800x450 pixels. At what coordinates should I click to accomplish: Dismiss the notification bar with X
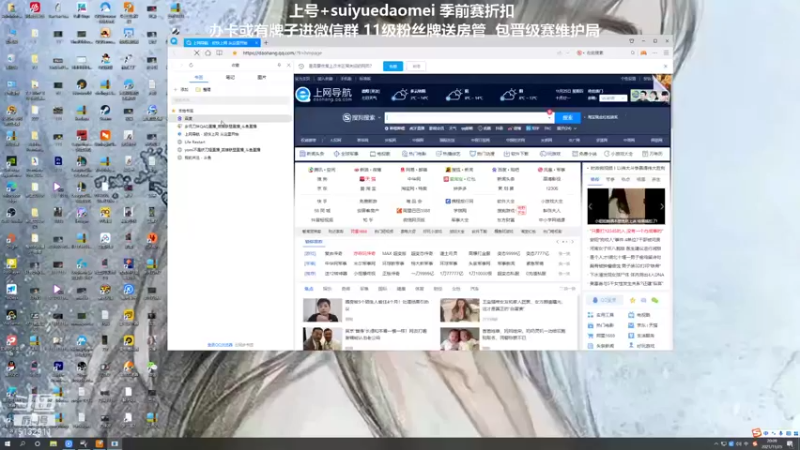665,66
